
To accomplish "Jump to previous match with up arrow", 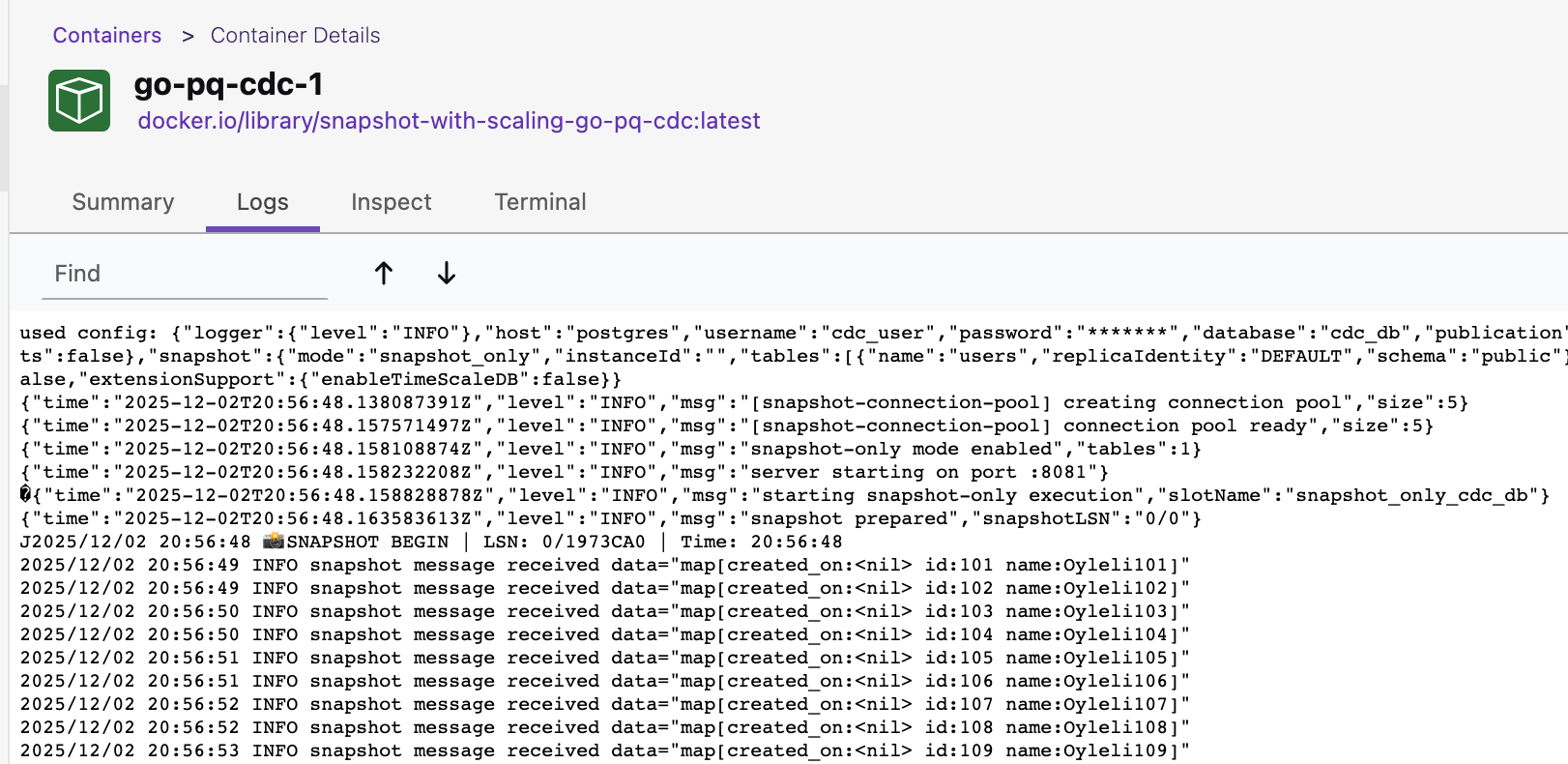I will [384, 274].
